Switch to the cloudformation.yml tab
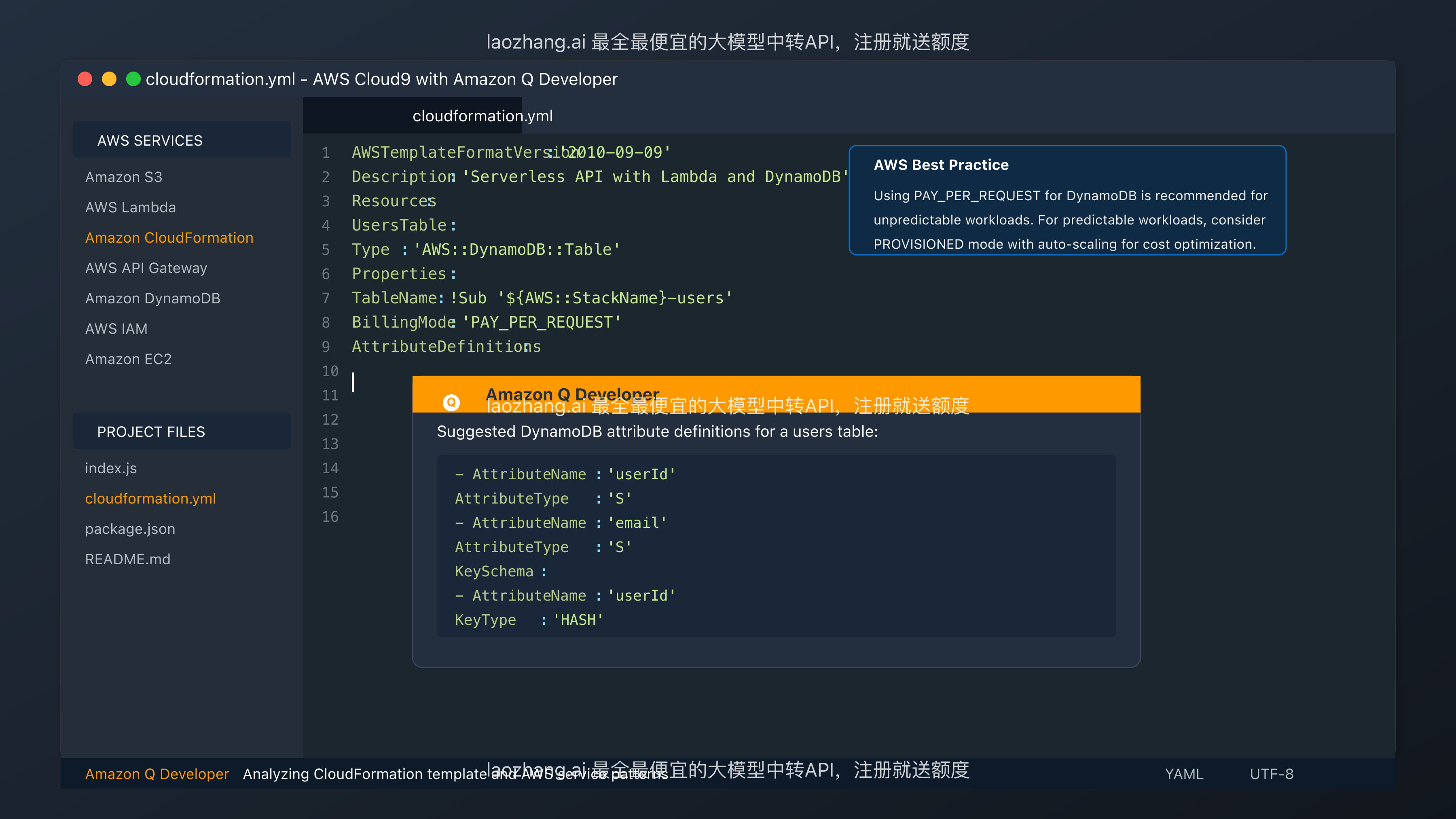Viewport: 1456px width, 819px height. pos(482,116)
